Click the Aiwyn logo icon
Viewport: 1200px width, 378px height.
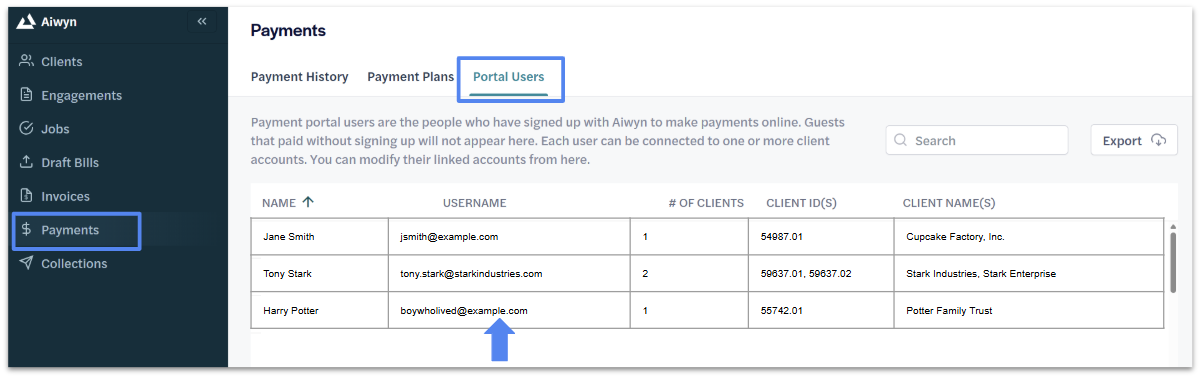point(26,22)
